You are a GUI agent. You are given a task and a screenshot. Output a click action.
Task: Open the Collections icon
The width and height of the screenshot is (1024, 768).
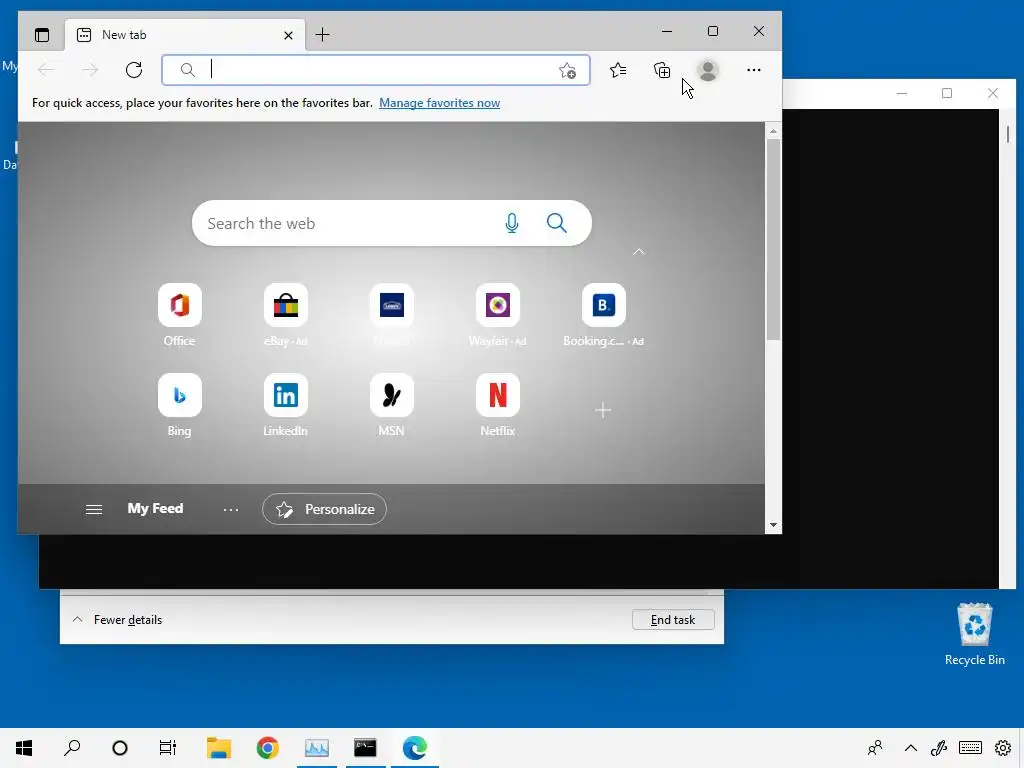click(662, 70)
